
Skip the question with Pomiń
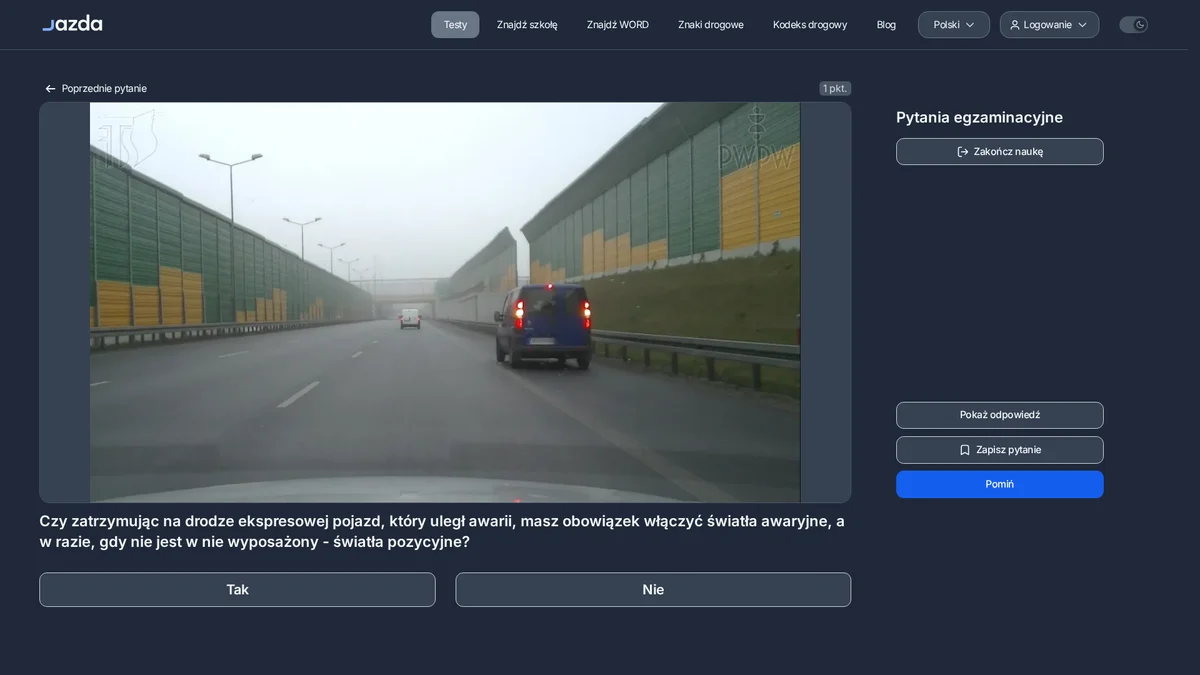tap(1000, 484)
